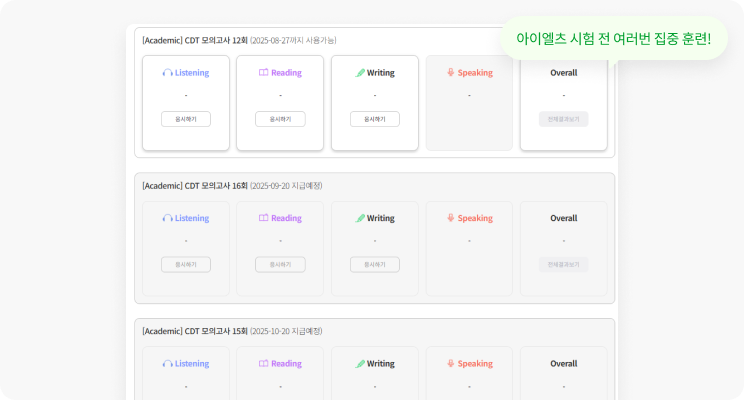This screenshot has width=744, height=400.
Task: Click the Writing pencil icon in 15회 section
Action: 360,364
